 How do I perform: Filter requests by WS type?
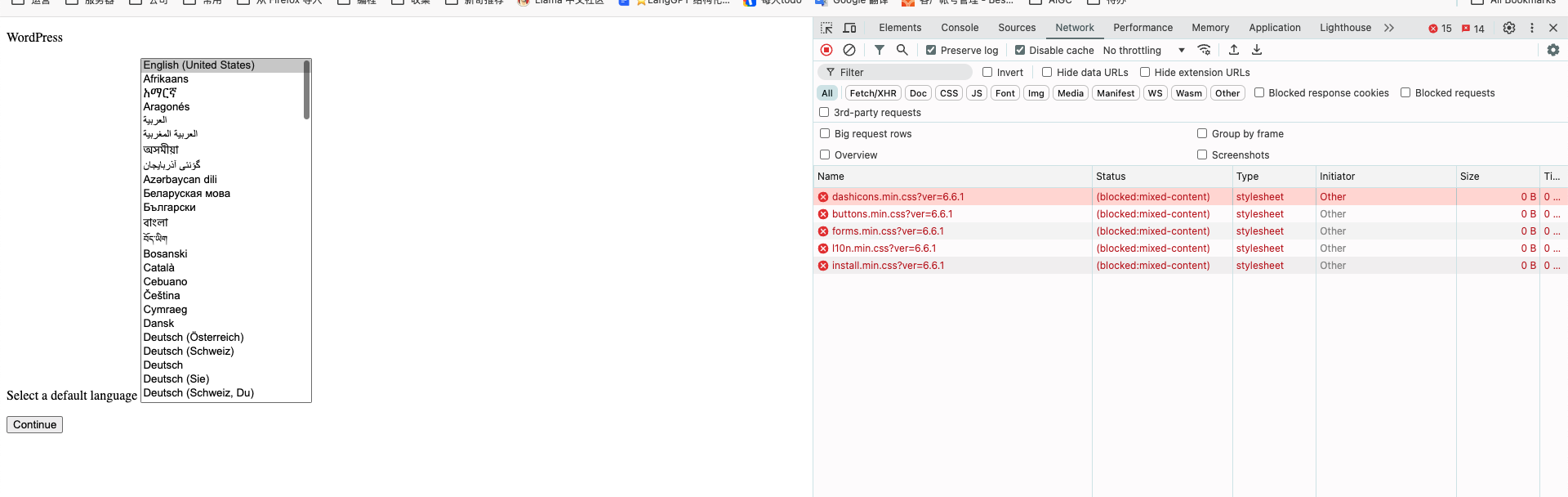[x=1155, y=93]
